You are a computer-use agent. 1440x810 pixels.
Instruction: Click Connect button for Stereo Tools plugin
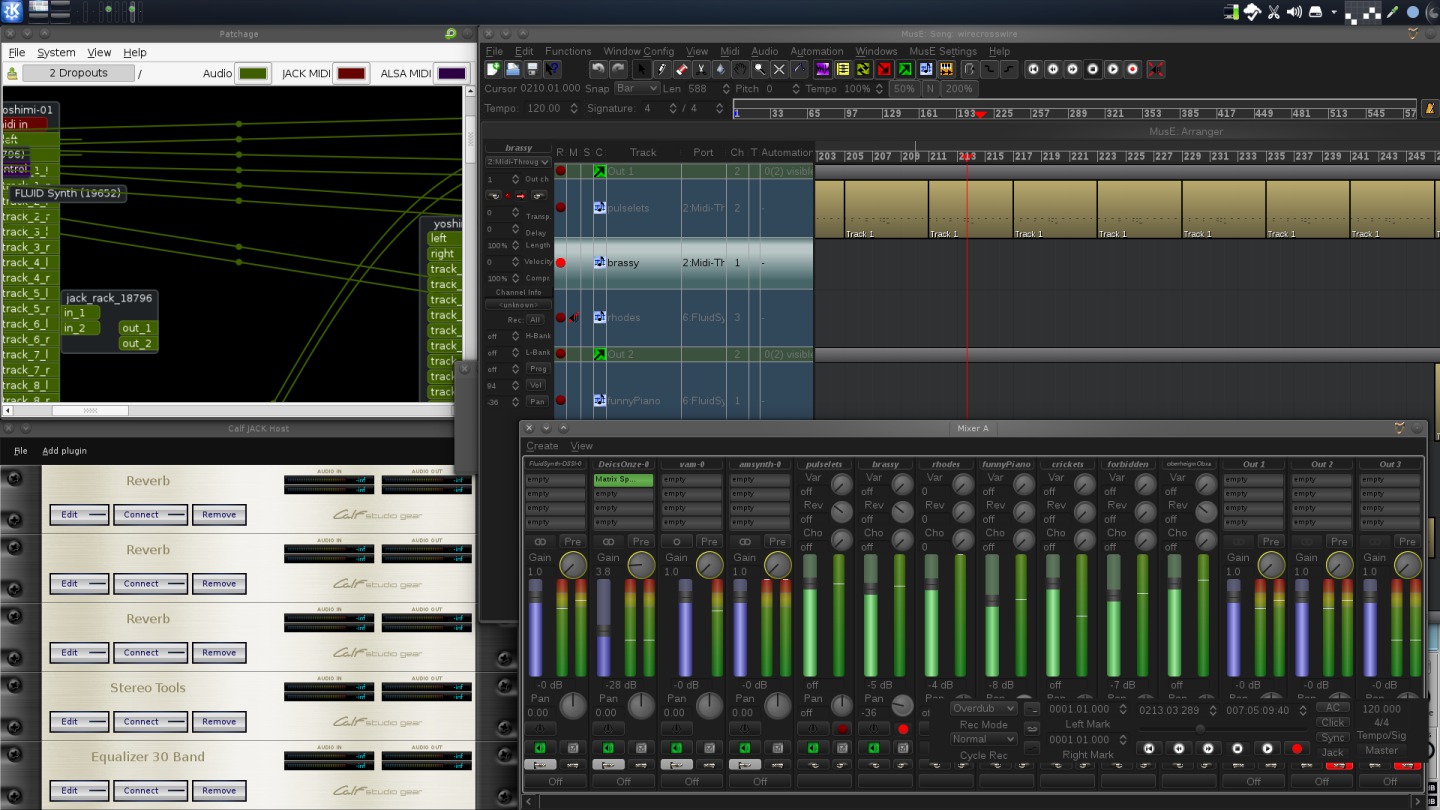coord(149,721)
